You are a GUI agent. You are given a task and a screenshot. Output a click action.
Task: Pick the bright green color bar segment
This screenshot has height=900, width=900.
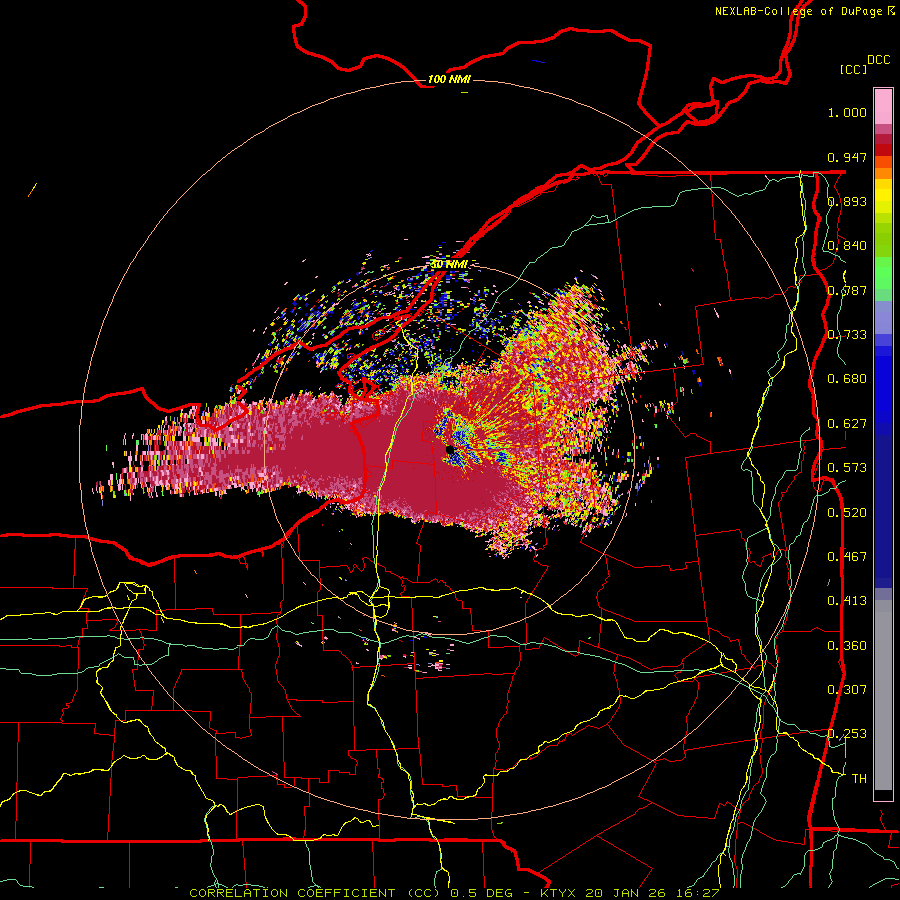point(883,273)
